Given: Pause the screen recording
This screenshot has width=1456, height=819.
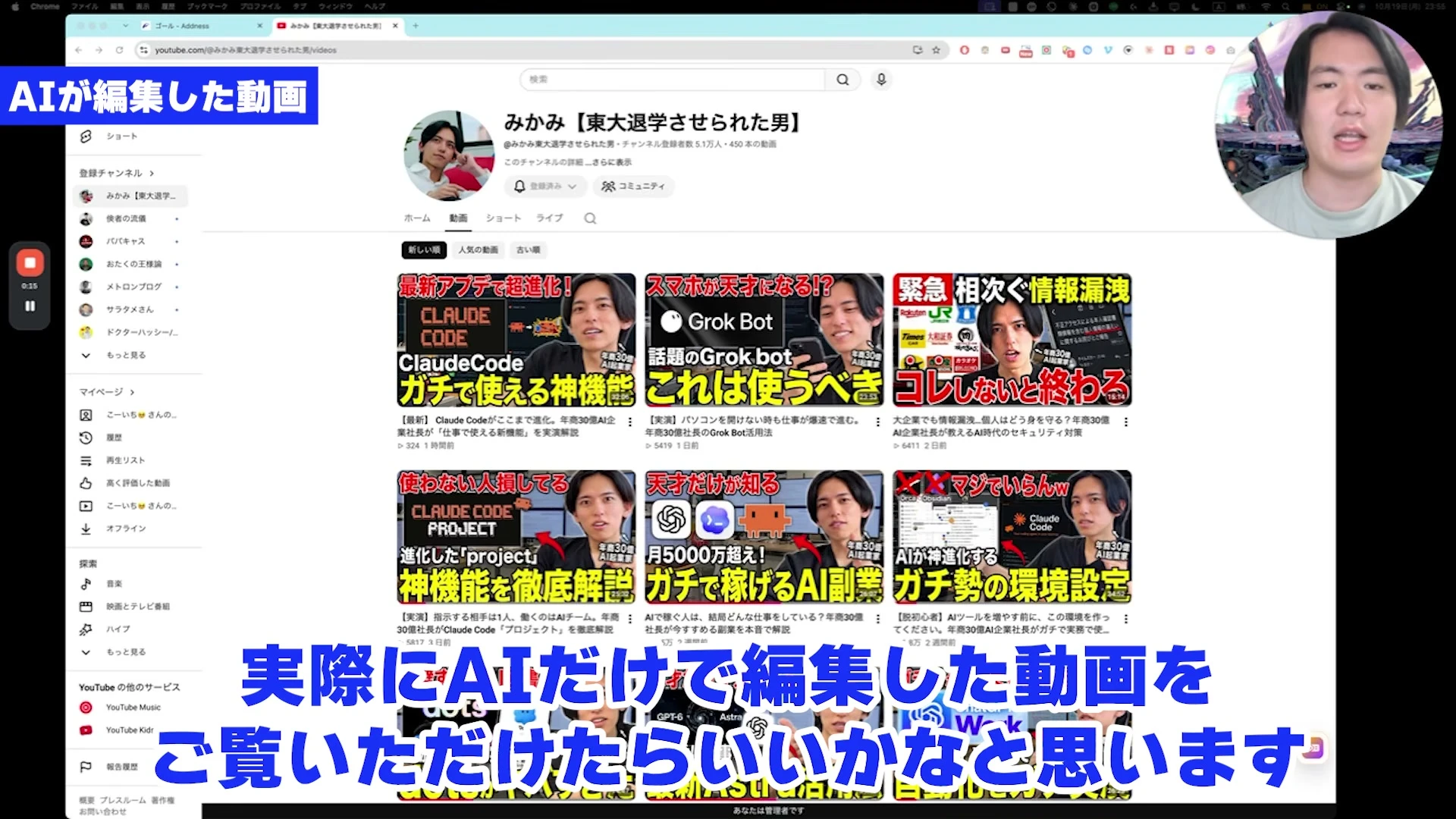Looking at the screenshot, I should (x=30, y=306).
